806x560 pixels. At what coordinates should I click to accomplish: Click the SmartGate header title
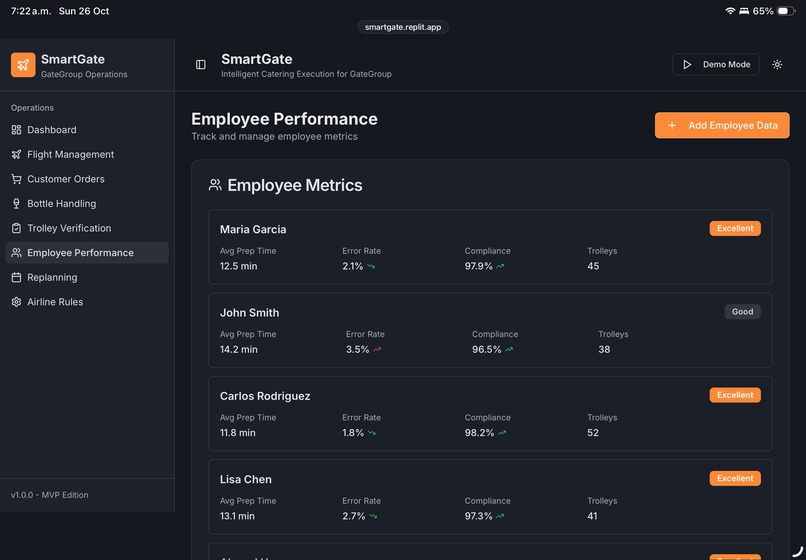pyautogui.click(x=257, y=59)
